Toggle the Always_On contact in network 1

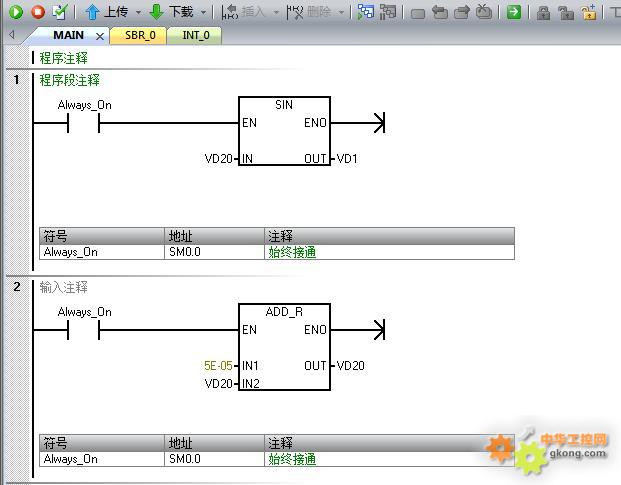(x=84, y=123)
